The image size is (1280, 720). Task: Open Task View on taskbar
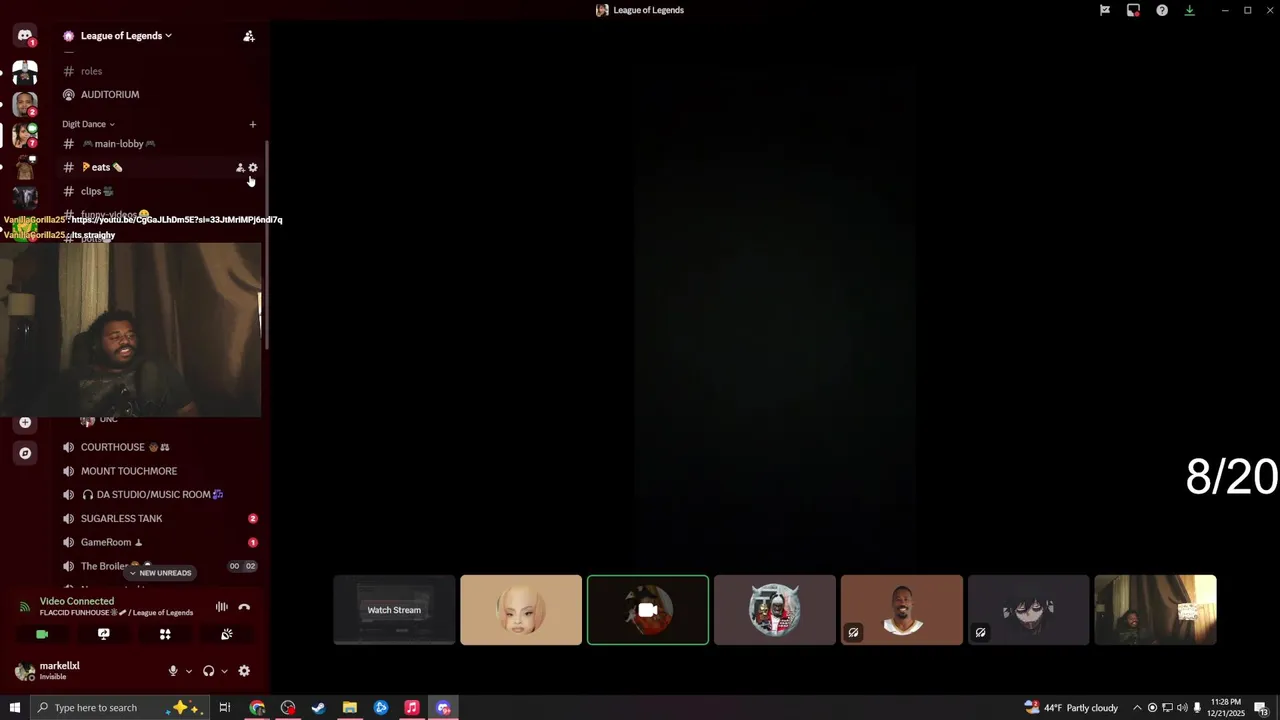225,708
